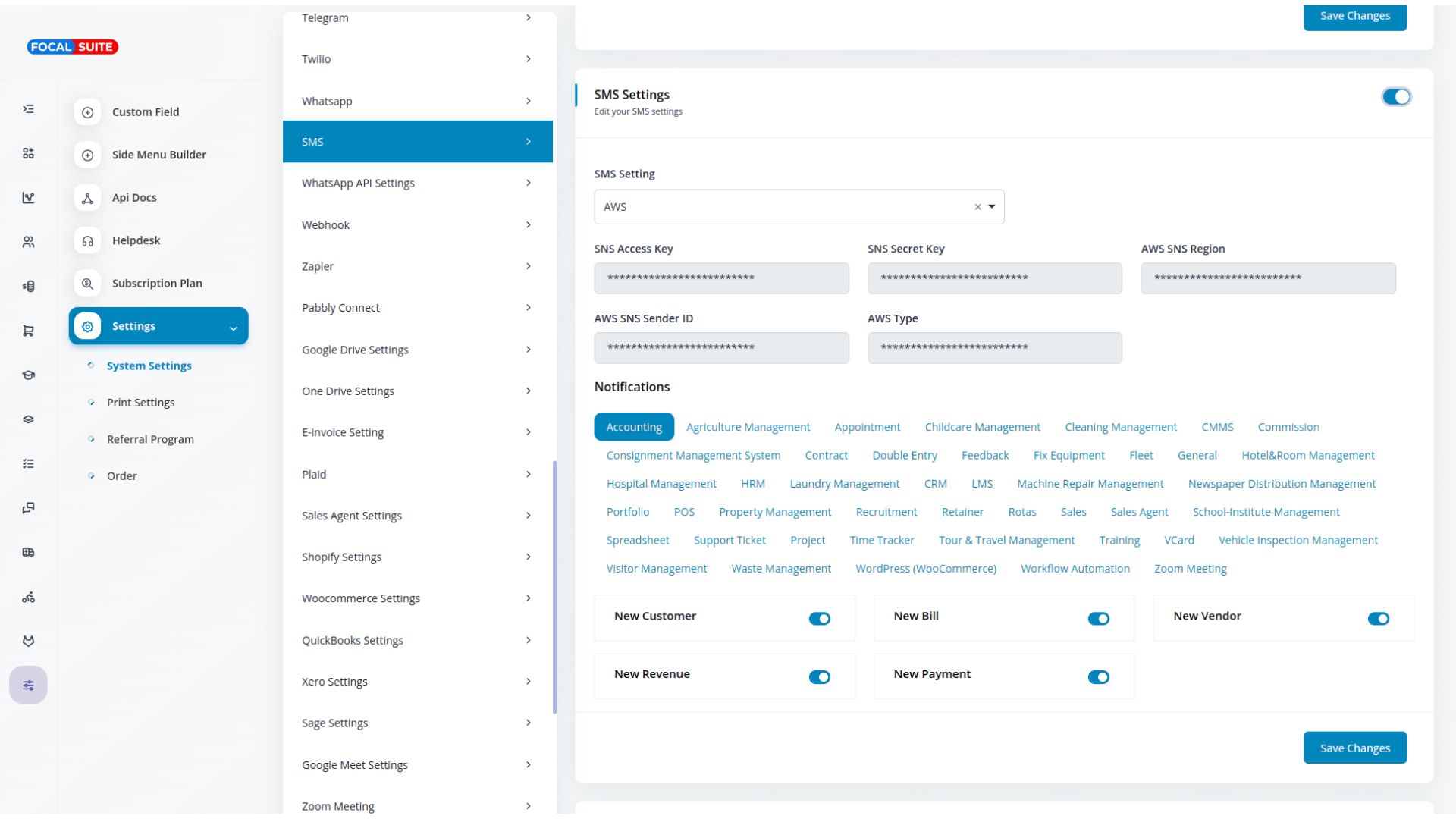Click the Api Docs network icon

88,198
